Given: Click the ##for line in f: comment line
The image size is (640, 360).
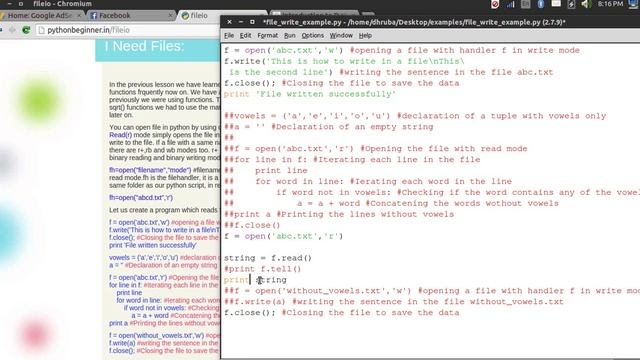Looking at the screenshot, I should click(x=352, y=160).
